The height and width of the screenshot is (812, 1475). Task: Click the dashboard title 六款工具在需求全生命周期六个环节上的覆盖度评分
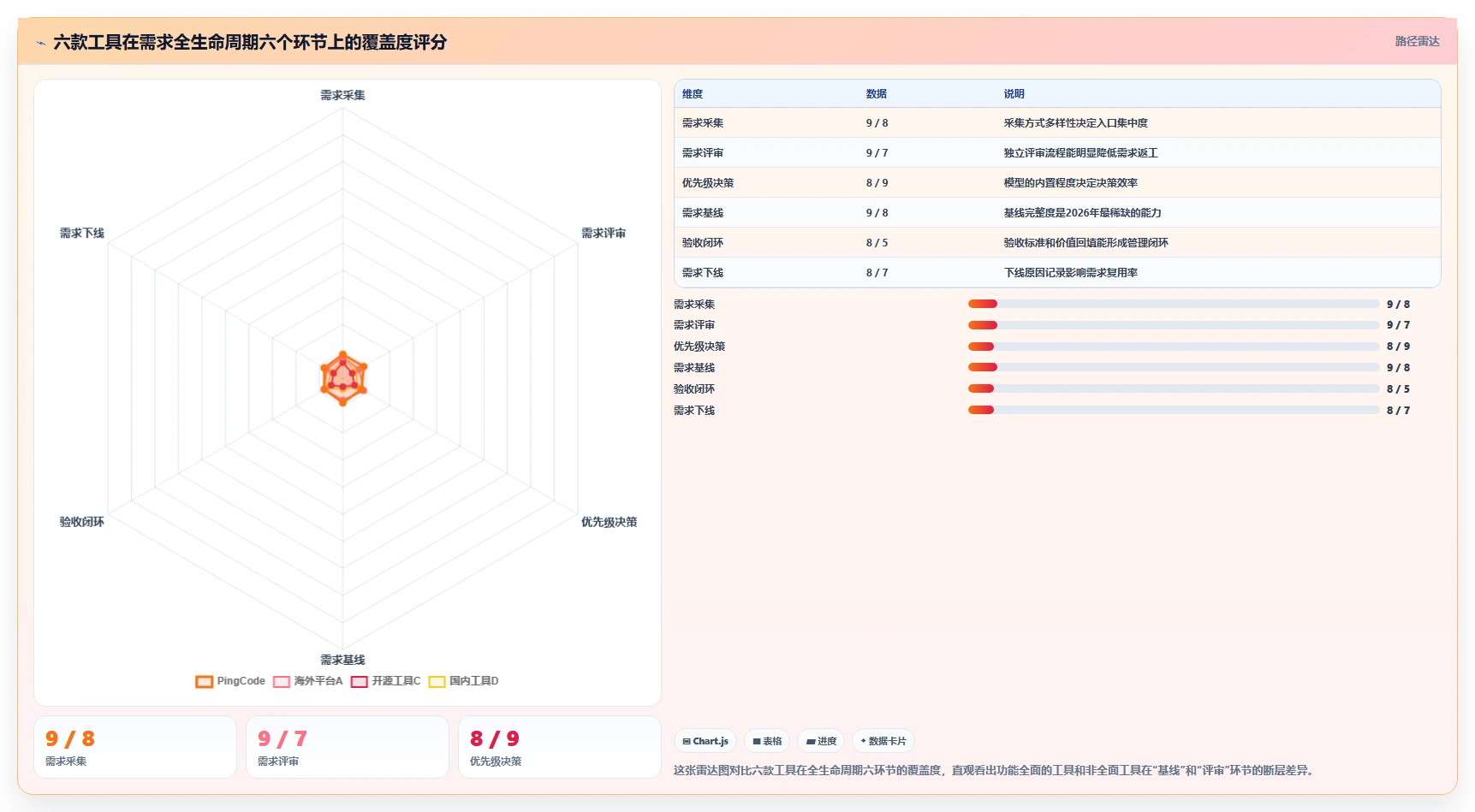click(250, 42)
